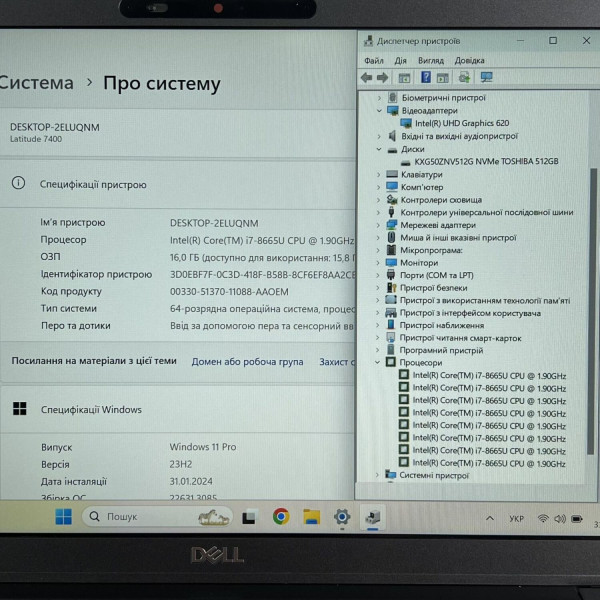The height and width of the screenshot is (600, 600).
Task: Open File Explorer from taskbar
Action: pos(311,517)
